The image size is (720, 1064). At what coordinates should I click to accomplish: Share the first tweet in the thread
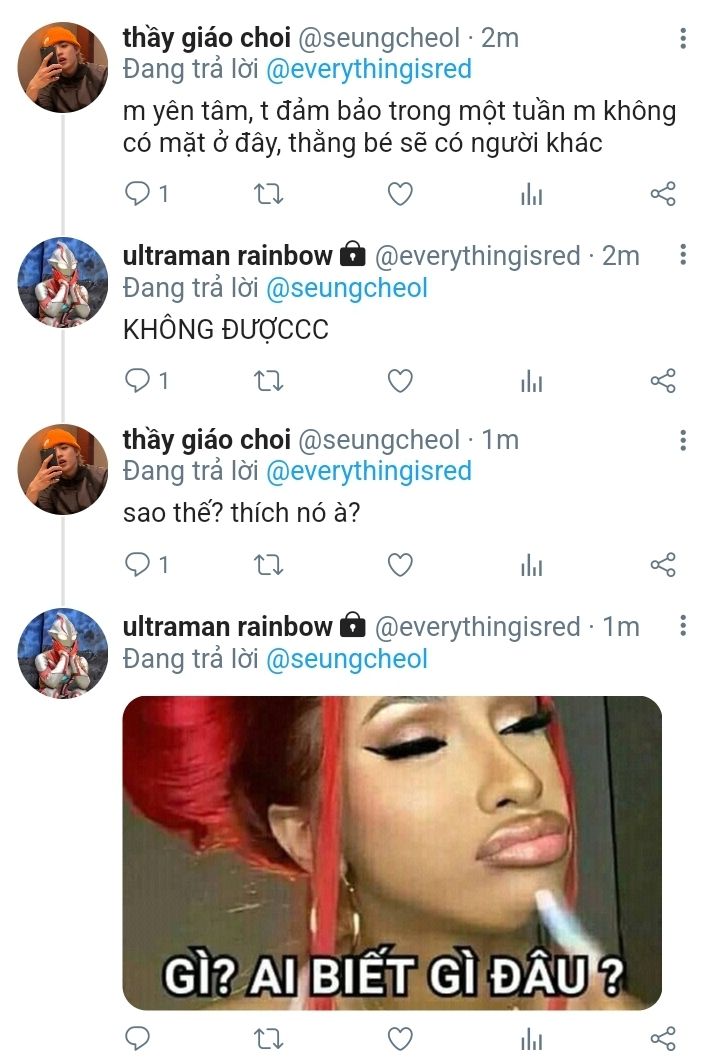pos(663,194)
